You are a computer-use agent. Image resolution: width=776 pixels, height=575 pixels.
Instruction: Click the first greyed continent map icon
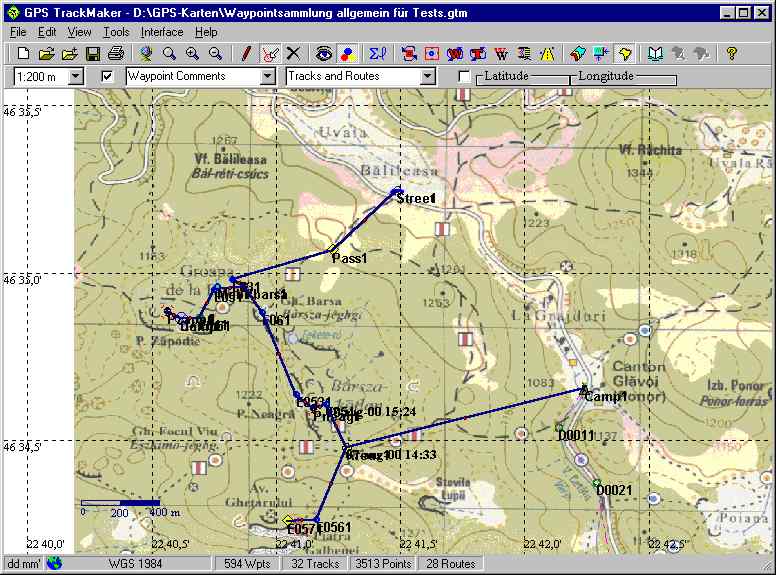[x=679, y=53]
